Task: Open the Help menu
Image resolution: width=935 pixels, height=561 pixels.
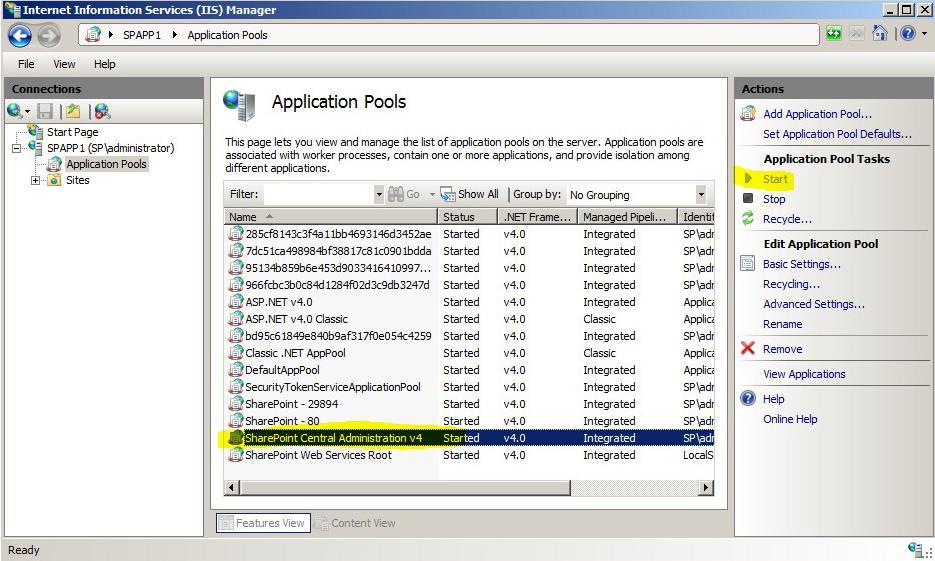Action: [x=104, y=64]
